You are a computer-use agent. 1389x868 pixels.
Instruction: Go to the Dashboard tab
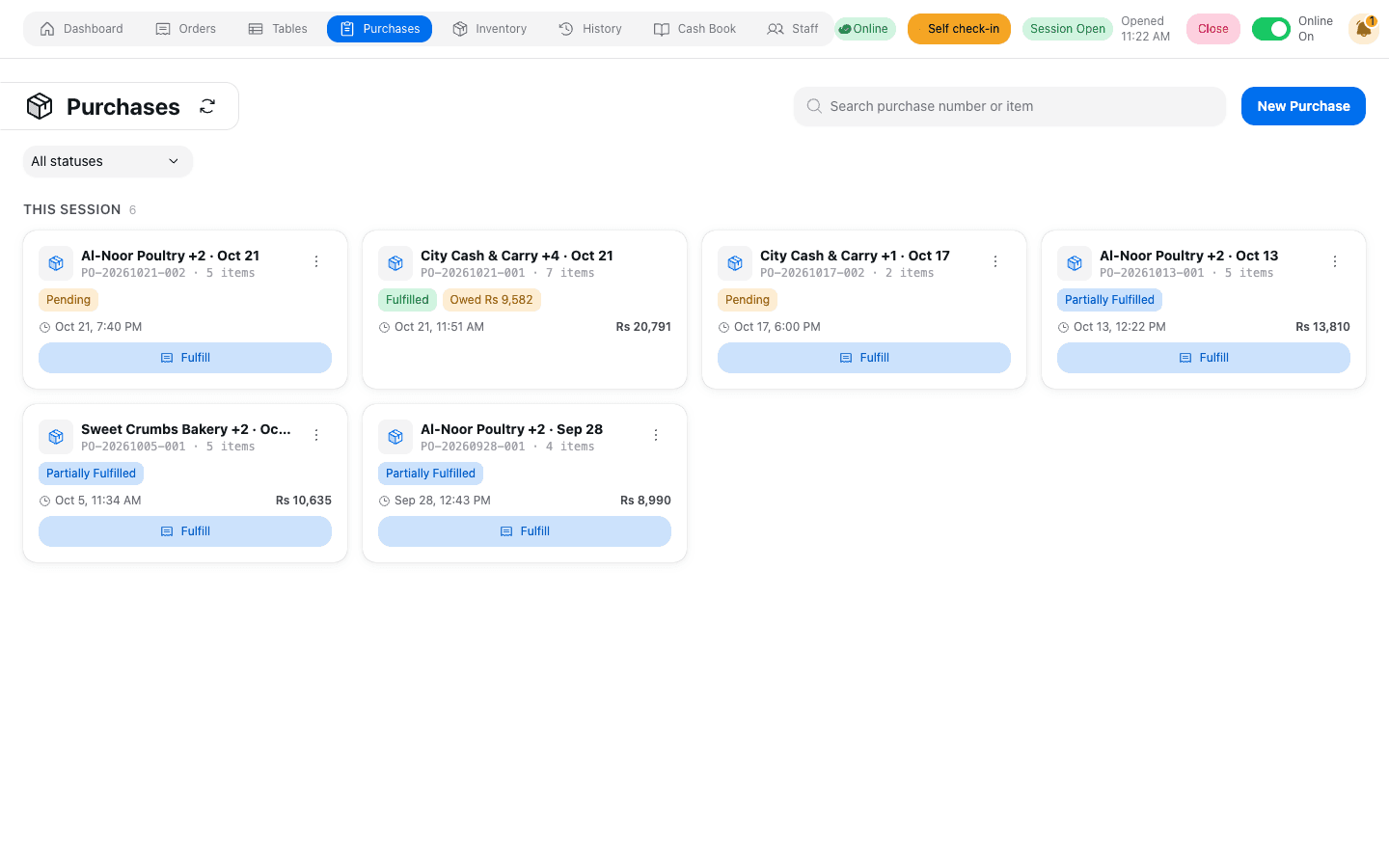pos(82,29)
